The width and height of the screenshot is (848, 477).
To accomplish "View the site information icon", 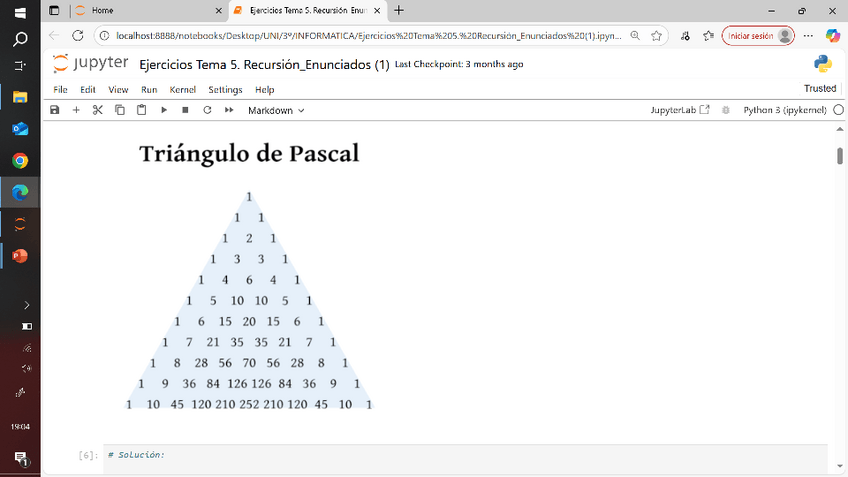I will pos(105,36).
